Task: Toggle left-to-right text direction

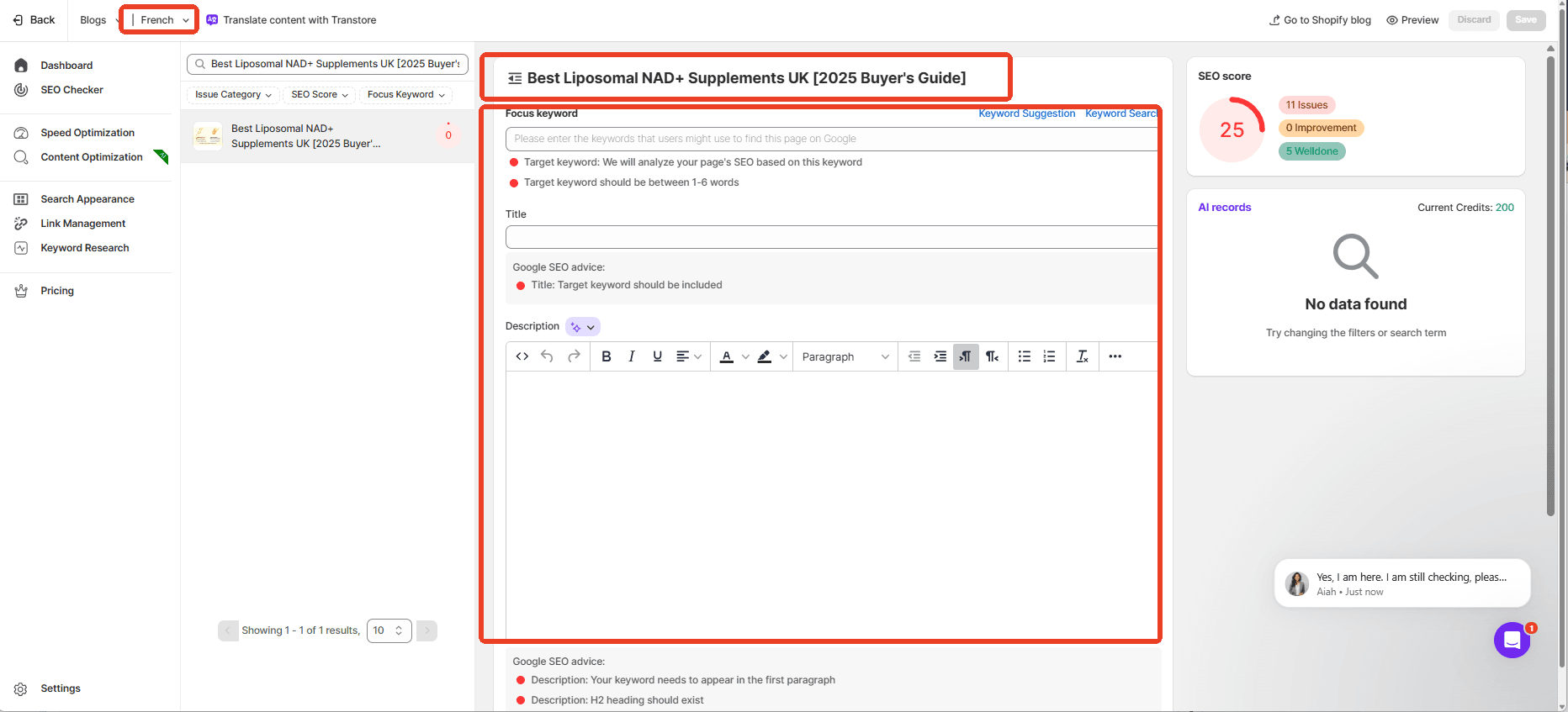Action: click(966, 356)
